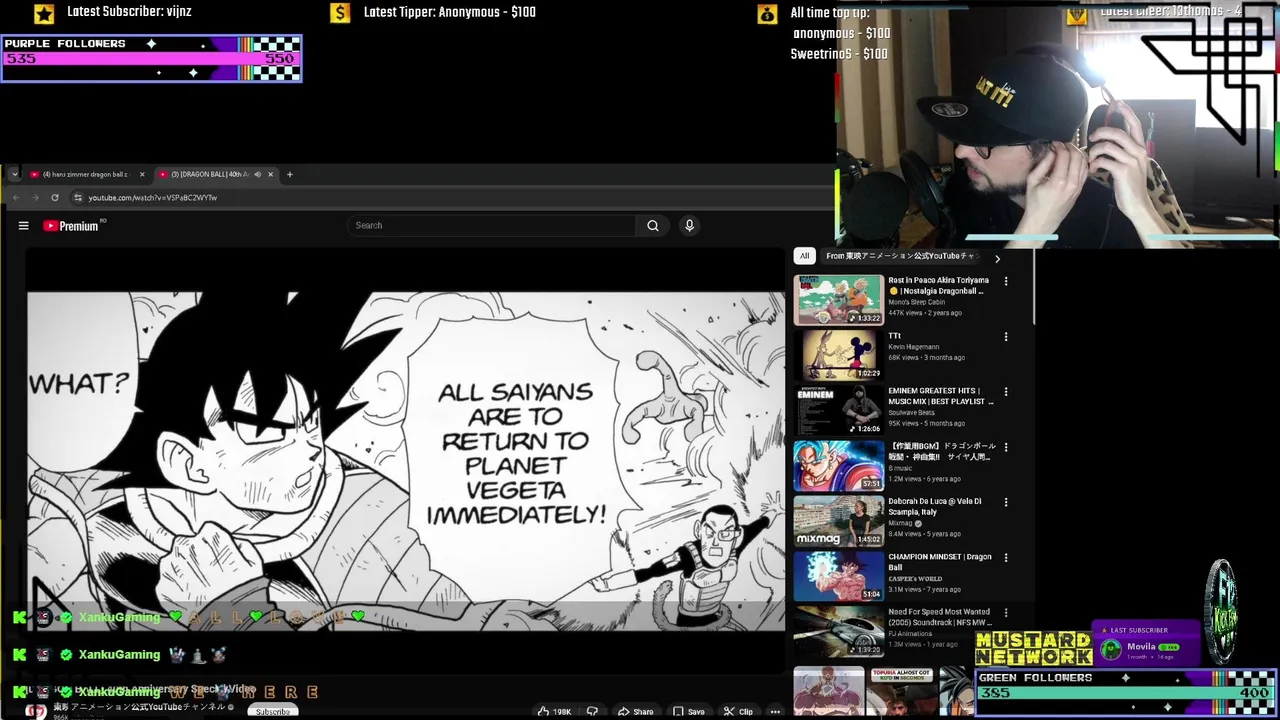Mute the DRAGON BALL tab audio icon
This screenshot has width=1280, height=720.
257,174
